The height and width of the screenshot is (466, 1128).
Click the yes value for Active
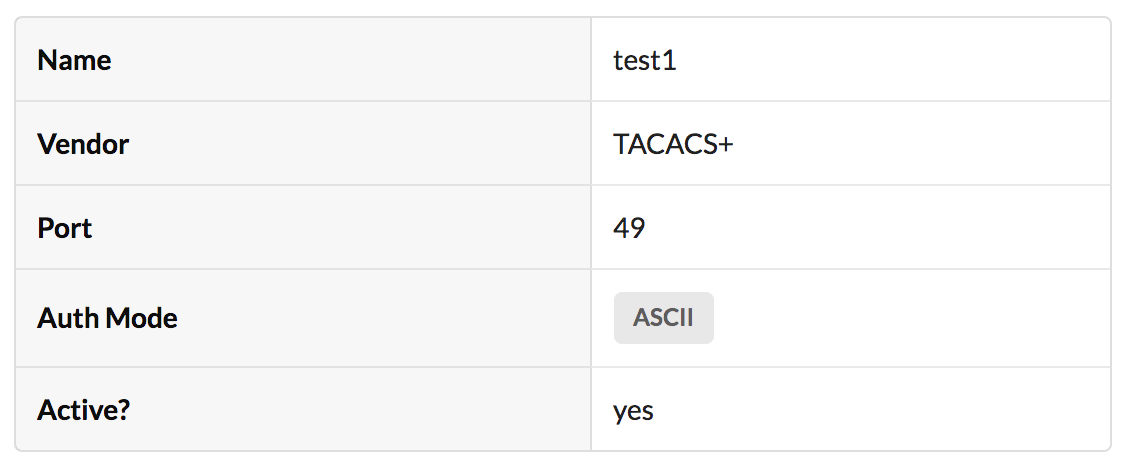click(633, 410)
